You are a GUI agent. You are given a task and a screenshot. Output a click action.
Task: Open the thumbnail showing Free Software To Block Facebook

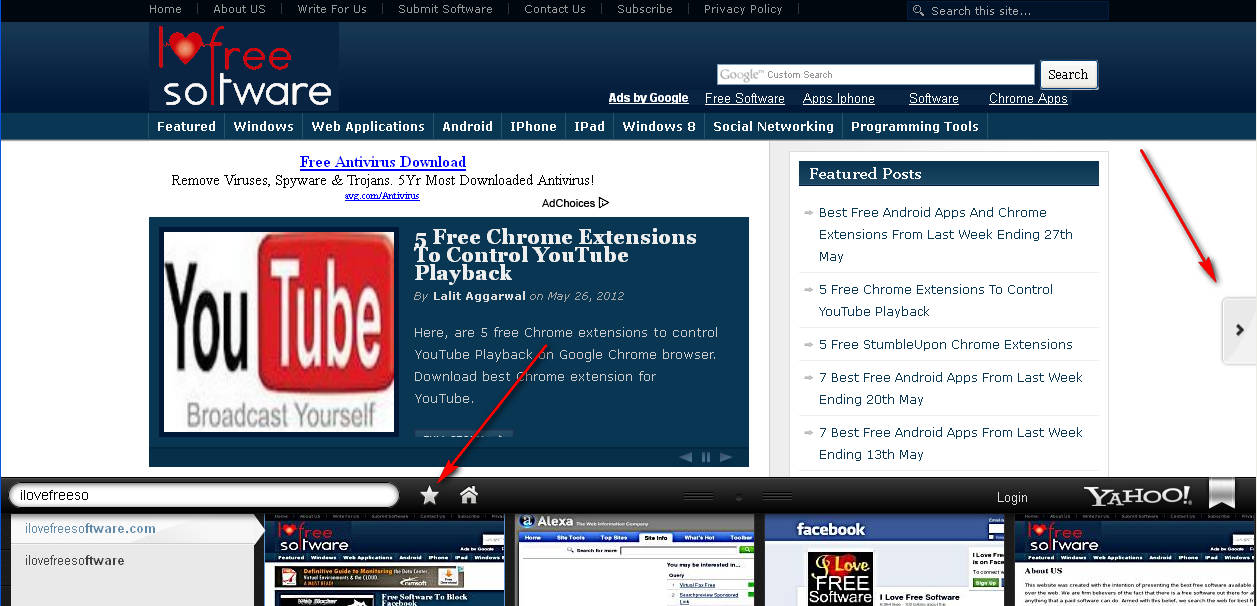[x=385, y=560]
